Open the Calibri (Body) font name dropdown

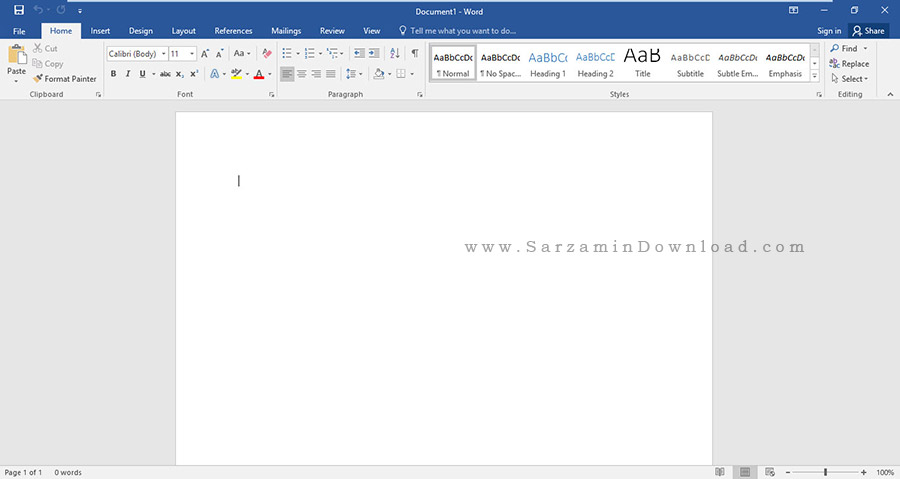click(x=164, y=54)
